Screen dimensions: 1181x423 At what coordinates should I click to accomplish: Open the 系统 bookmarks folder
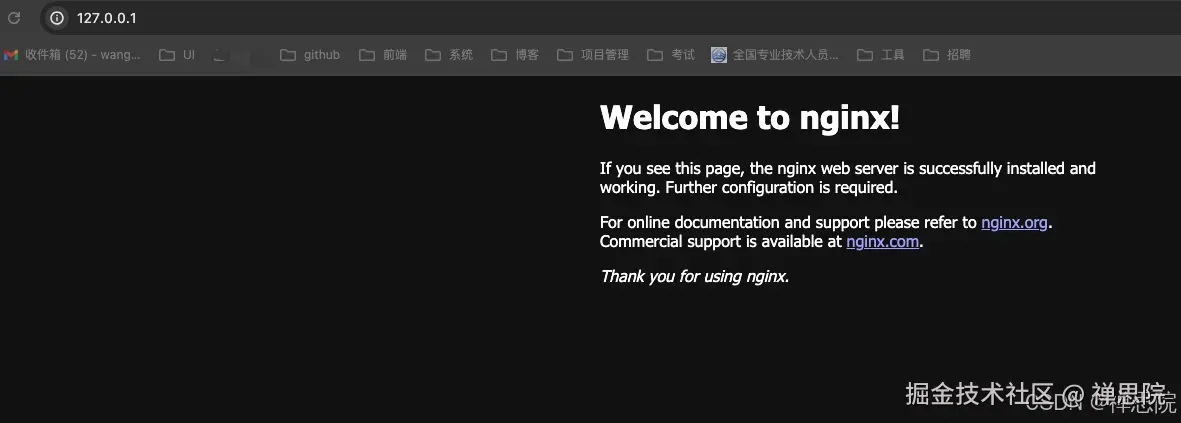tap(450, 55)
